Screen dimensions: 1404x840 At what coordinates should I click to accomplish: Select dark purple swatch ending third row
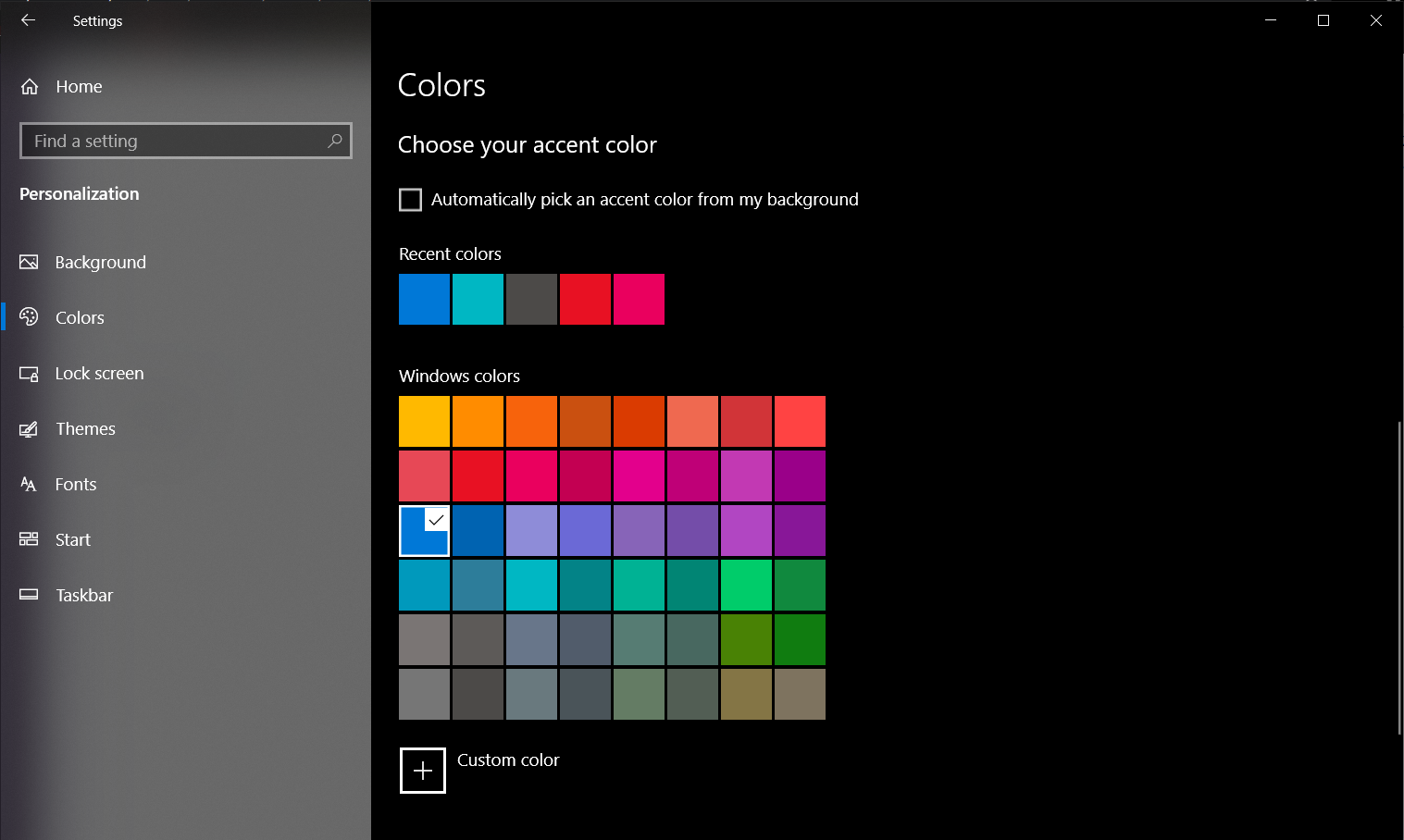[x=800, y=530]
